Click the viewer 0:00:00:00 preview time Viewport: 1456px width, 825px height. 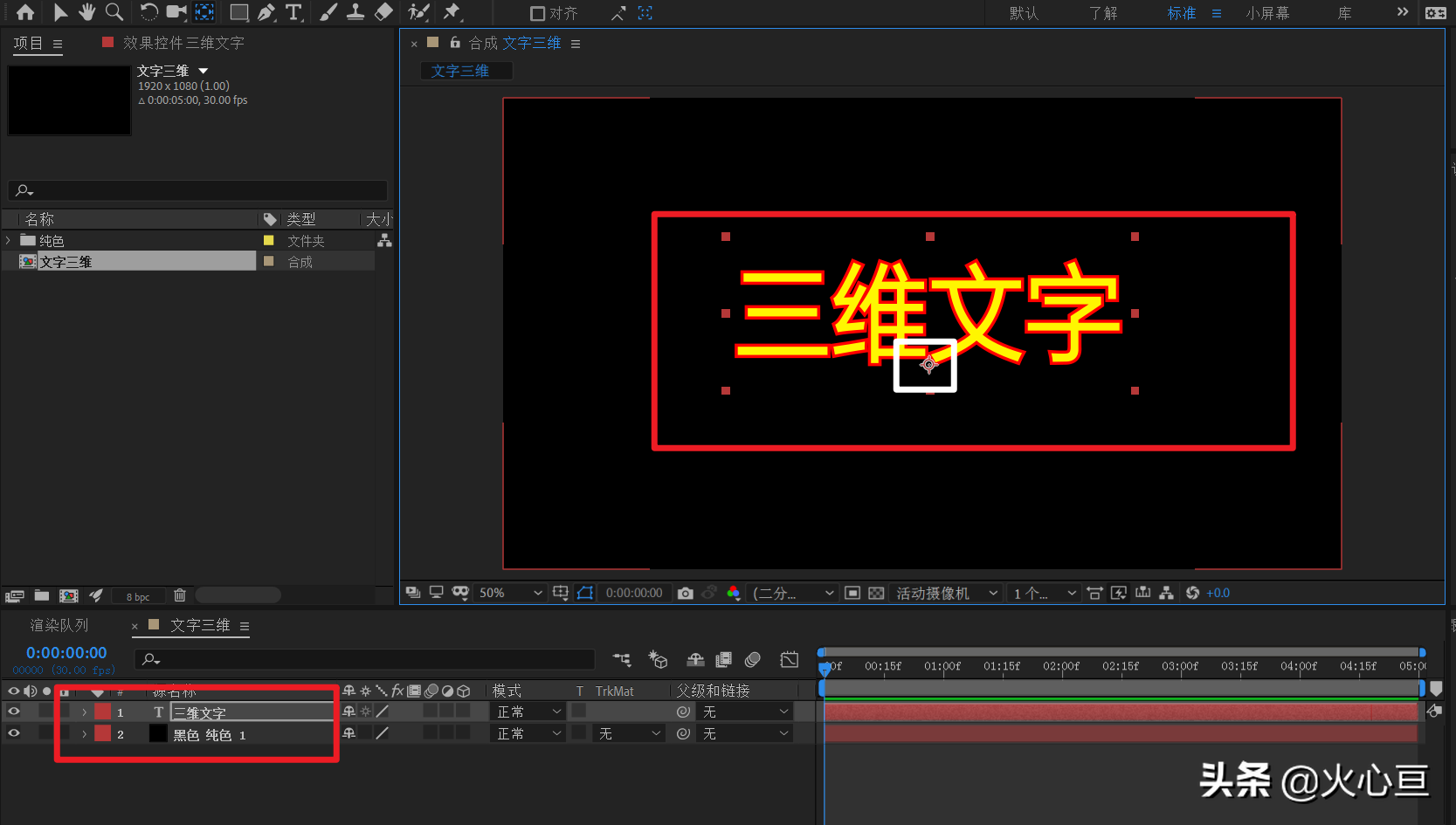pyautogui.click(x=634, y=593)
